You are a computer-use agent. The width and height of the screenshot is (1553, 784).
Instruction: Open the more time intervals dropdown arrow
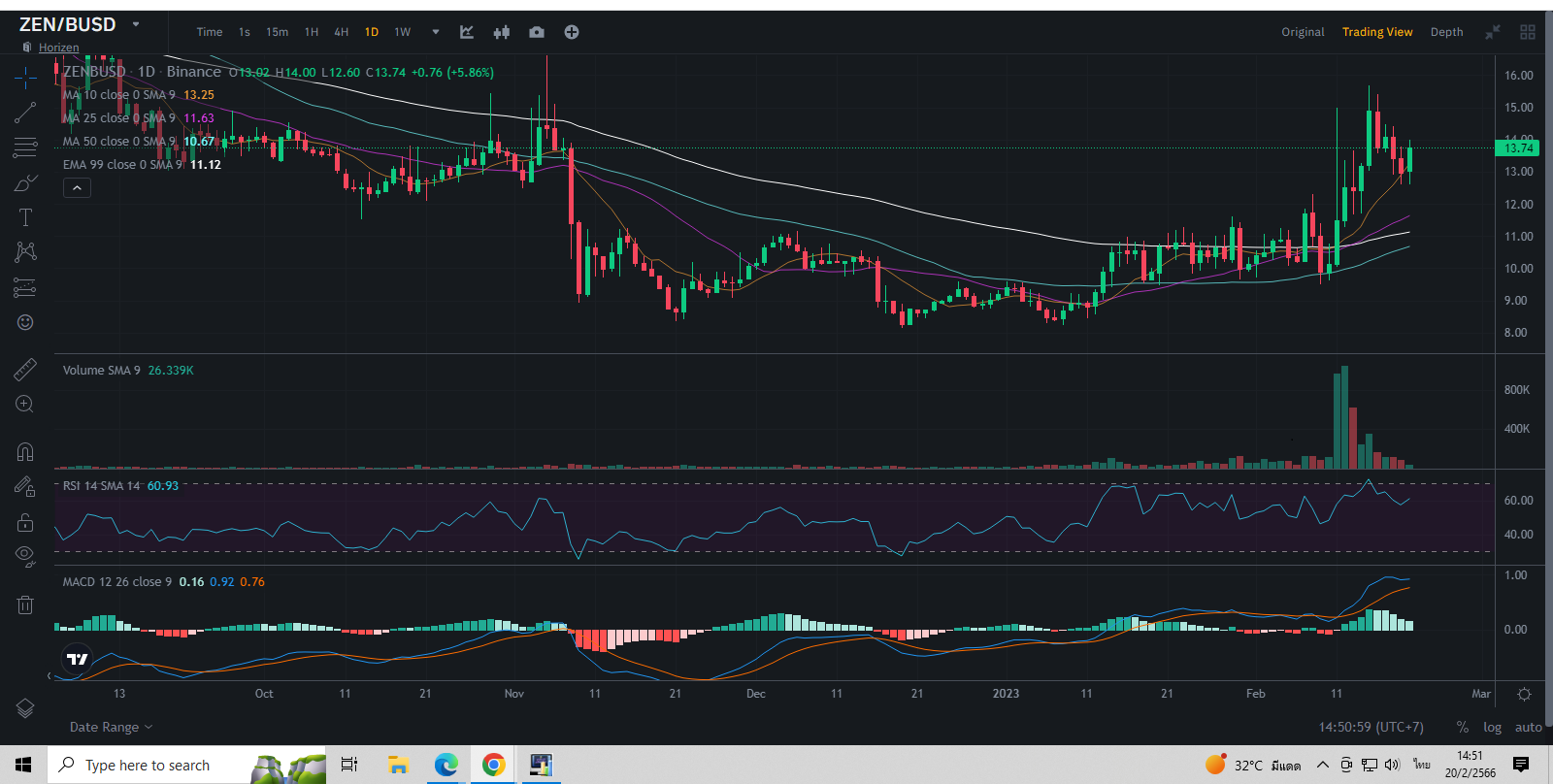coord(436,32)
